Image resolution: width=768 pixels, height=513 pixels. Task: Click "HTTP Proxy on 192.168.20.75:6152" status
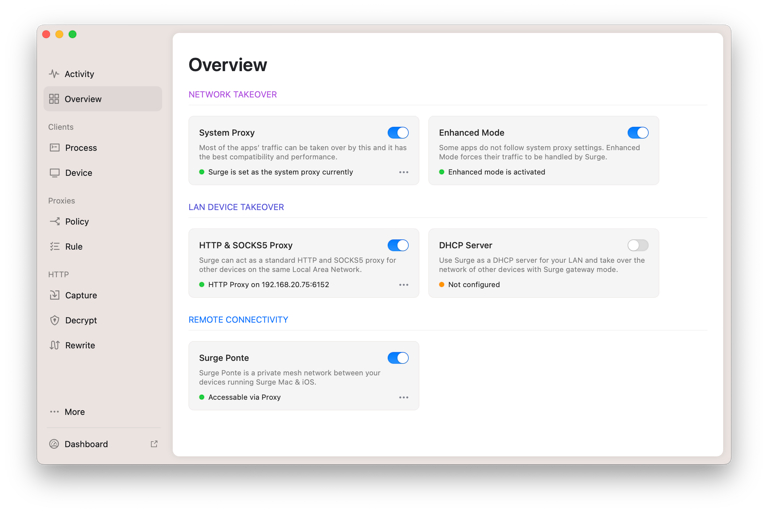tap(268, 285)
